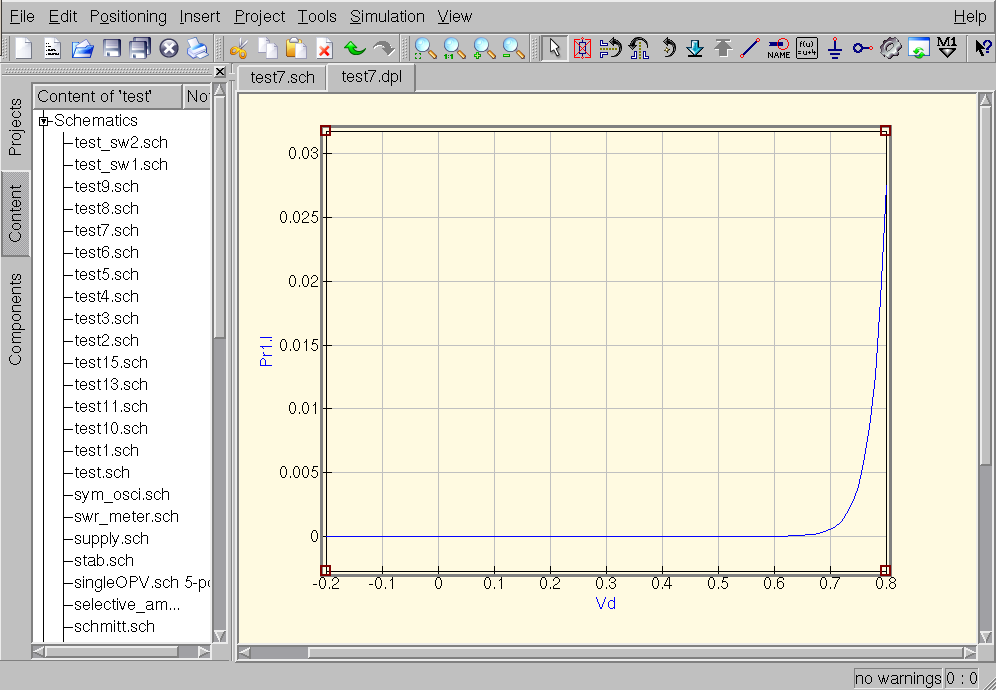The height and width of the screenshot is (690, 996).
Task: Click the scissors Cut icon
Action: click(x=238, y=48)
